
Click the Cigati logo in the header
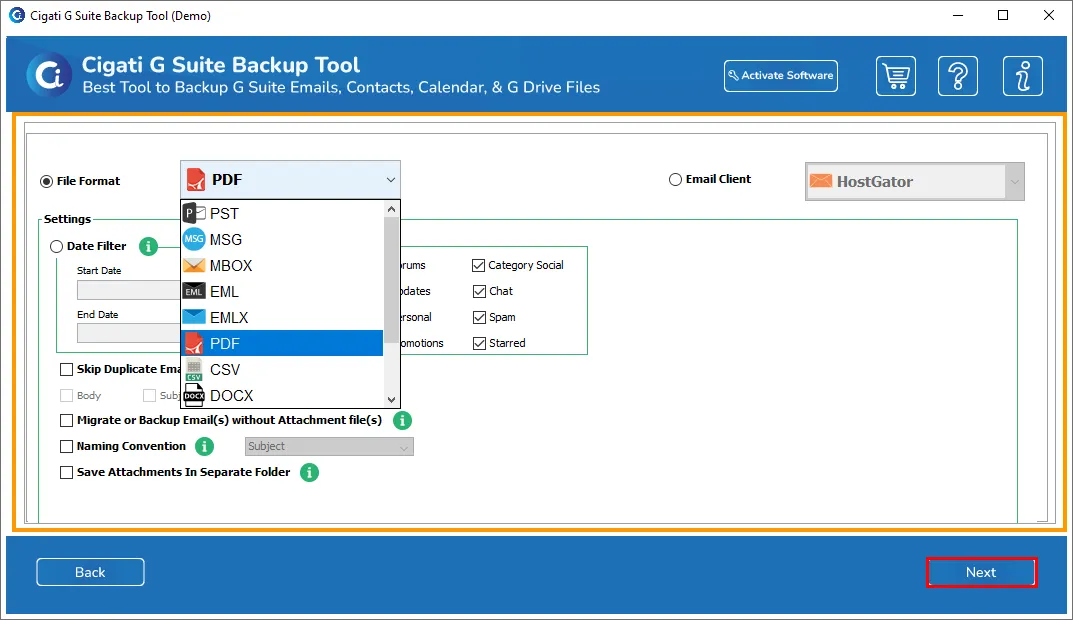pyautogui.click(x=49, y=75)
